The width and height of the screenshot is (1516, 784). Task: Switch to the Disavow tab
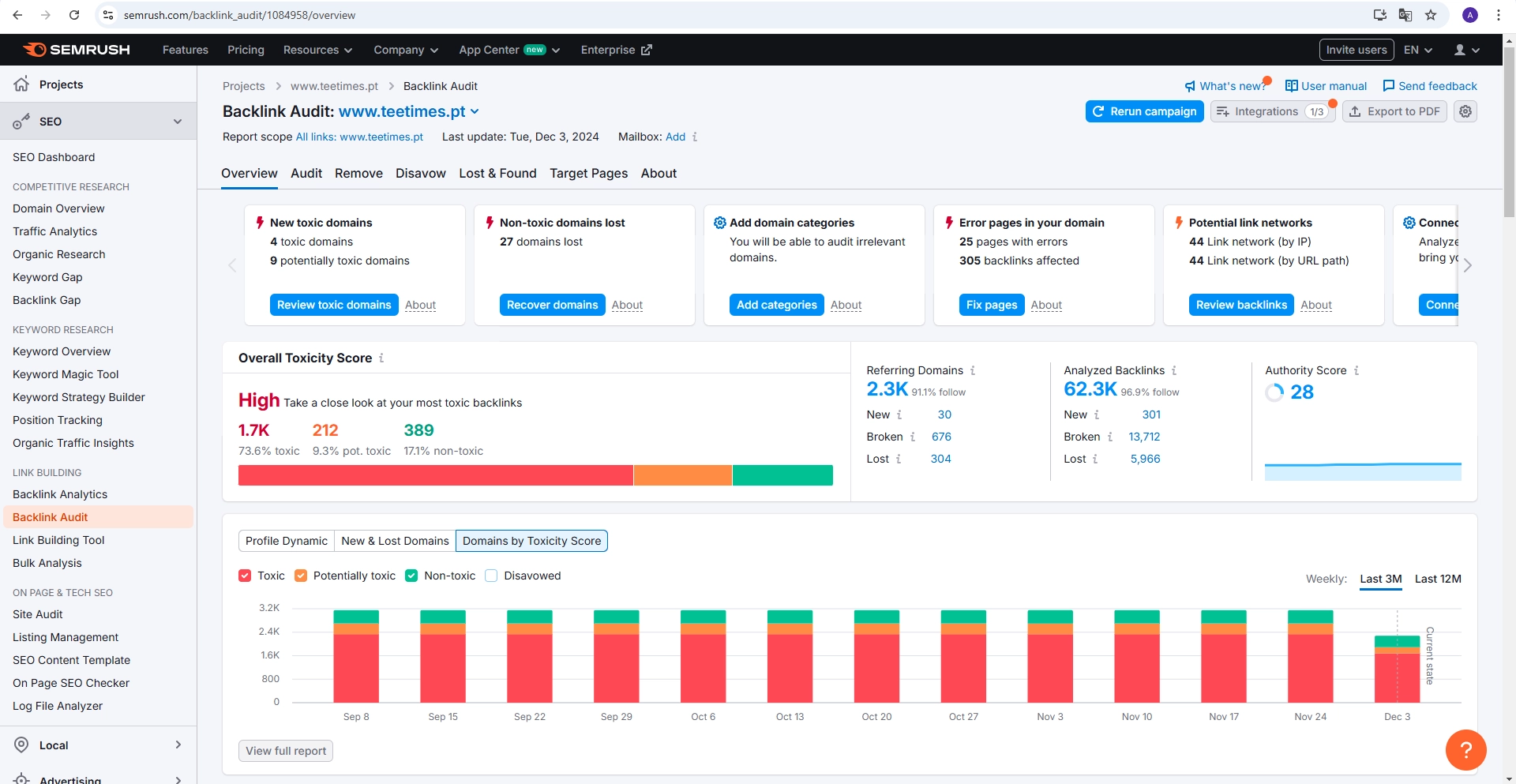coord(420,173)
